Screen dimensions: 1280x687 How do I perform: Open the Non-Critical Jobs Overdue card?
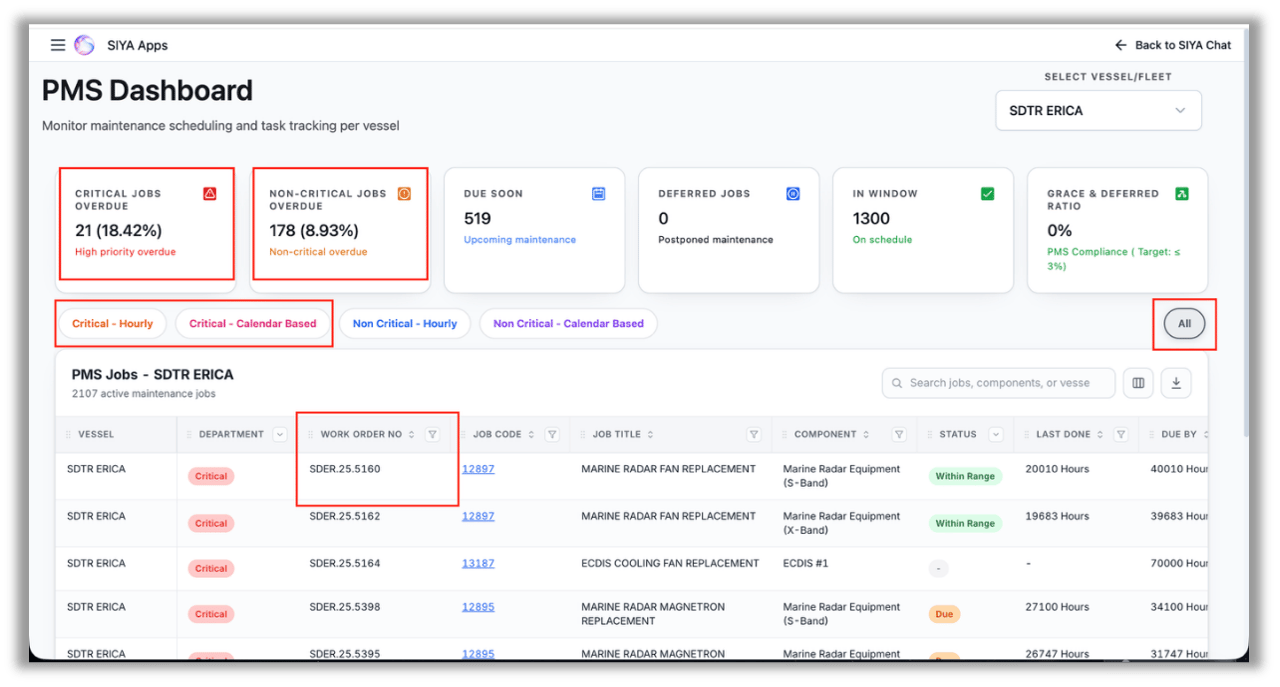click(340, 229)
